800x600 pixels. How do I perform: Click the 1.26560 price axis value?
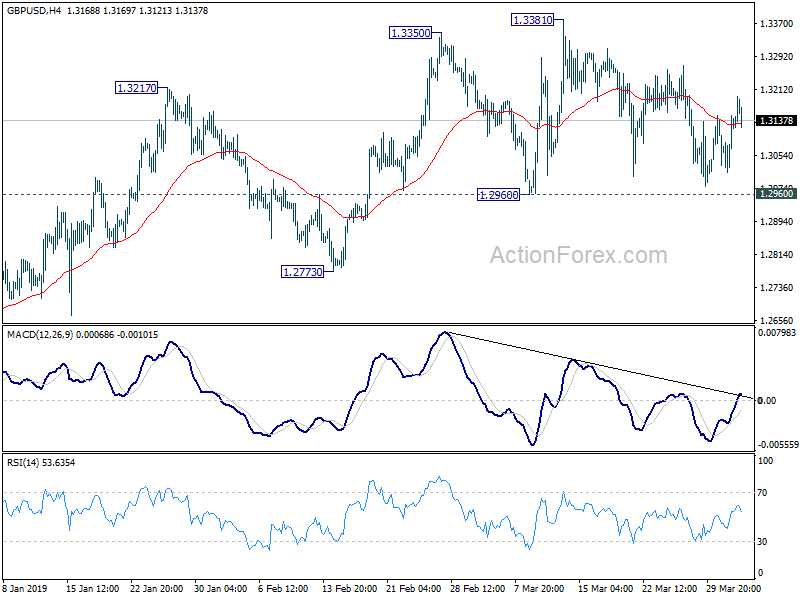click(x=777, y=320)
